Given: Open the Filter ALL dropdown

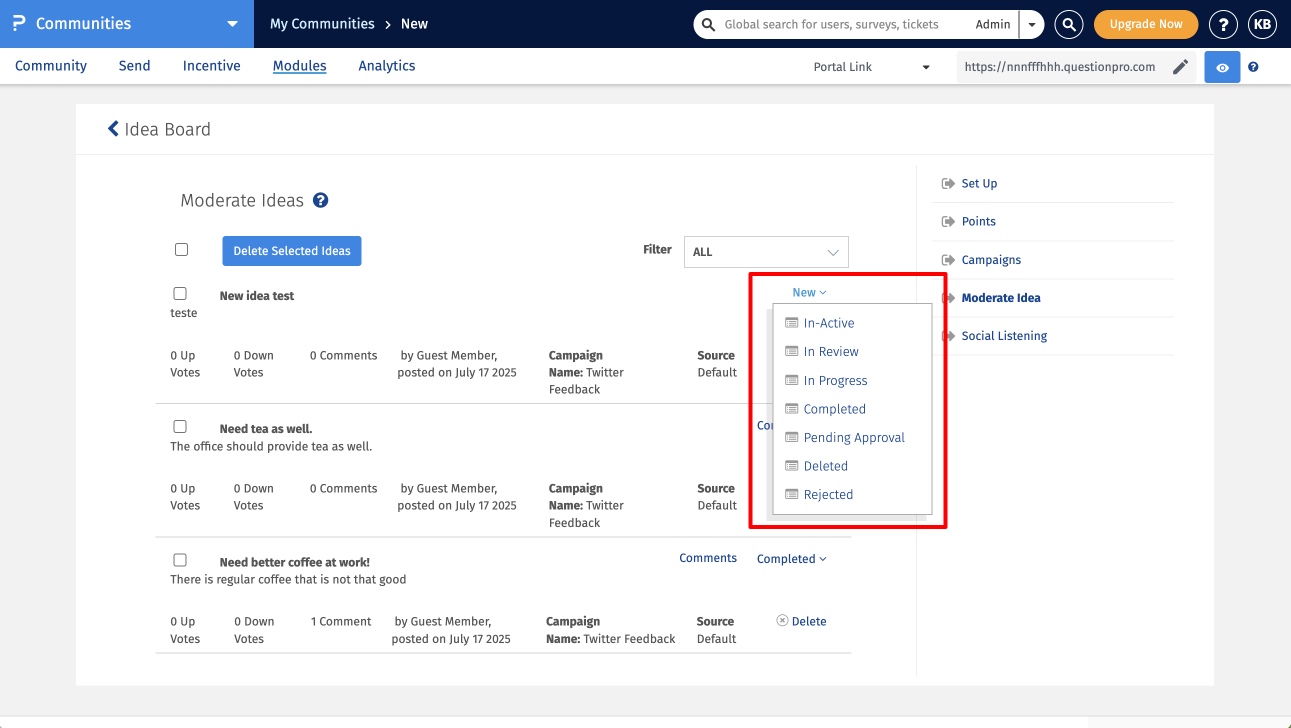Looking at the screenshot, I should [x=766, y=252].
